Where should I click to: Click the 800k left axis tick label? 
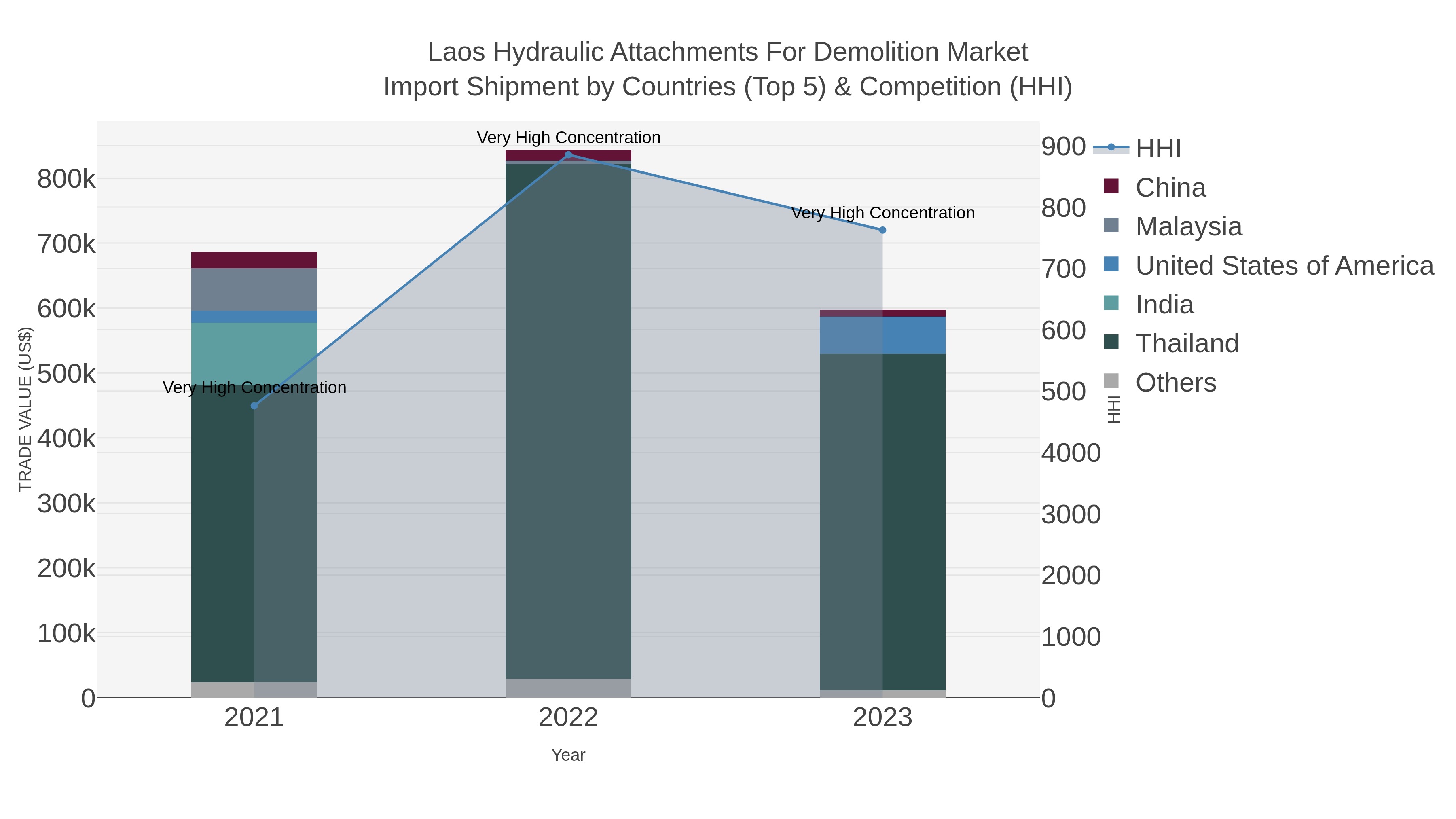(66, 180)
